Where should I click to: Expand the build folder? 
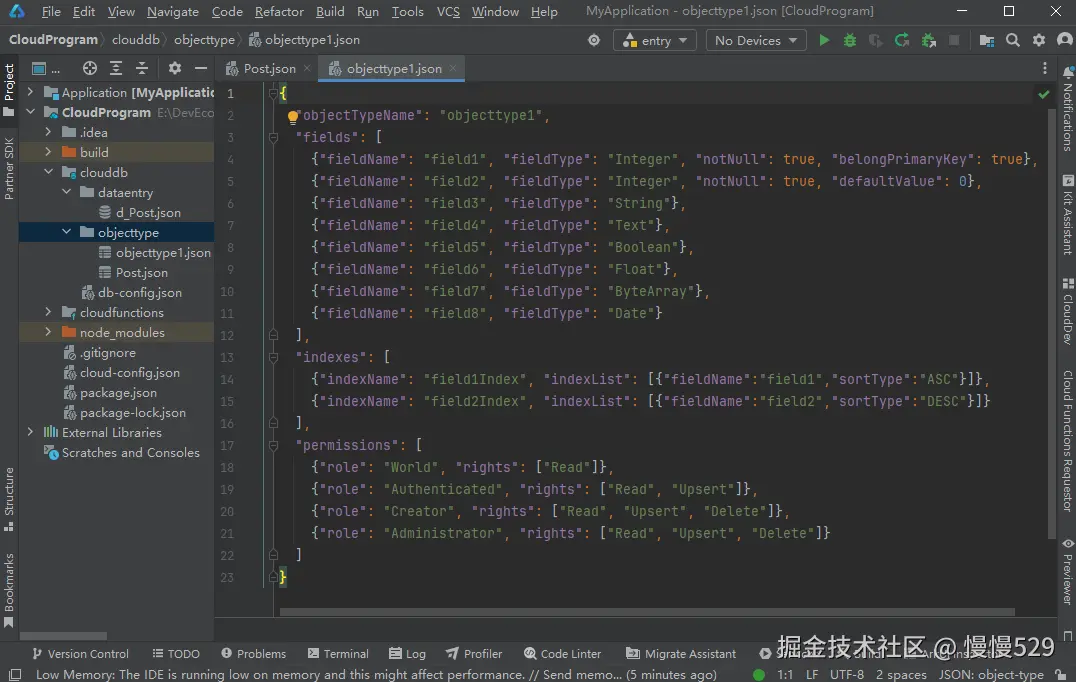[x=48, y=152]
